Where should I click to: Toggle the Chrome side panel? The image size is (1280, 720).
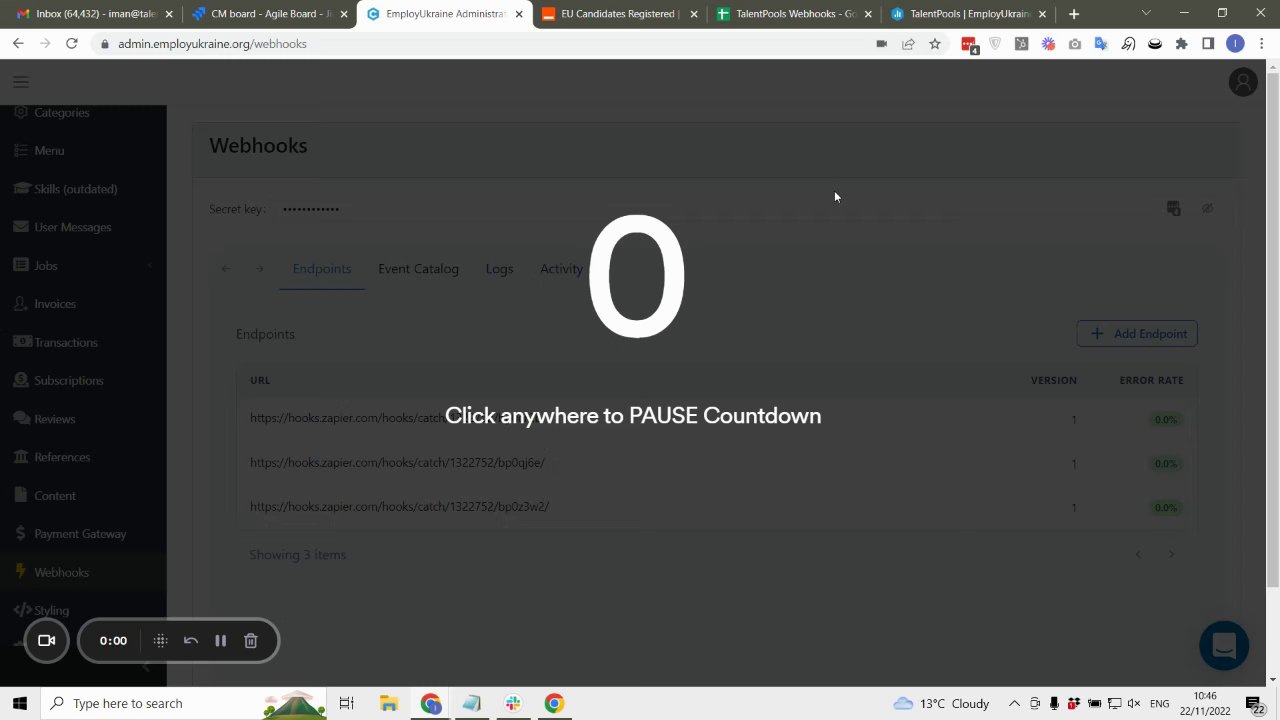1208,44
